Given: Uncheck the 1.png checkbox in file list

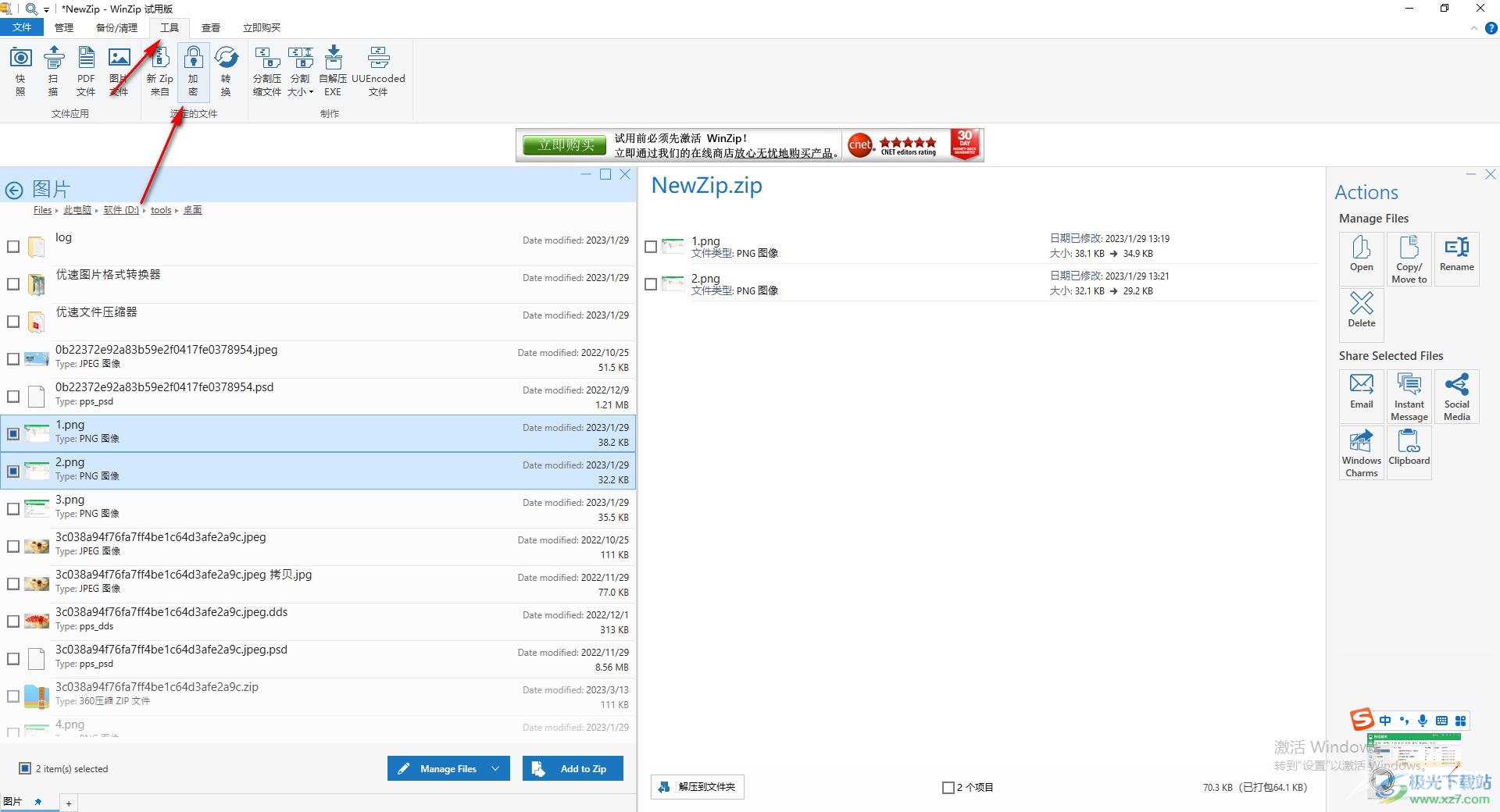Looking at the screenshot, I should [x=13, y=433].
